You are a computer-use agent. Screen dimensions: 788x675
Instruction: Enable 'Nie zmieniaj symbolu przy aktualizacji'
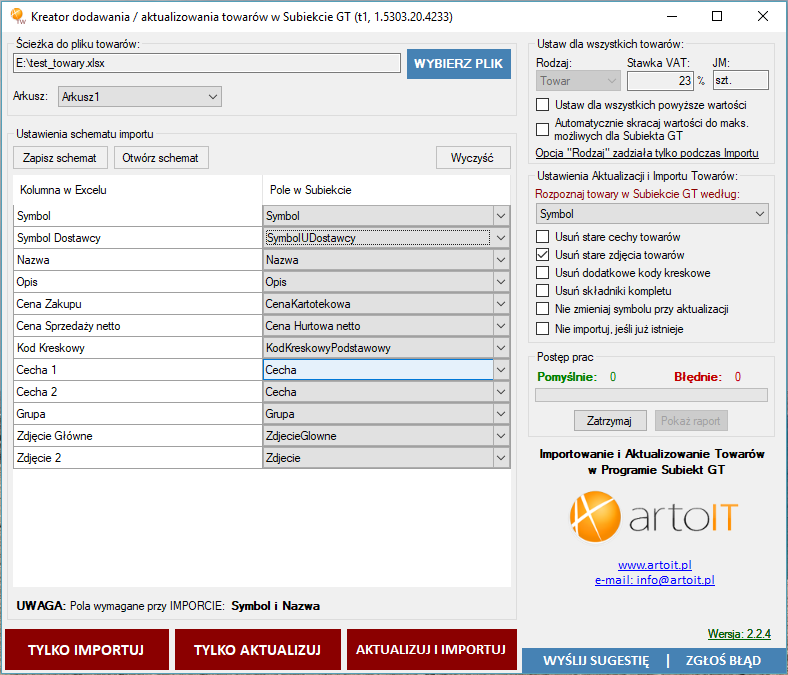[x=542, y=309]
